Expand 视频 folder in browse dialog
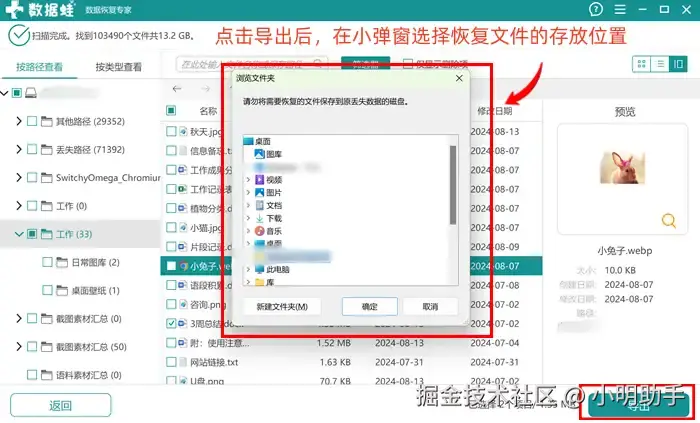 [x=248, y=179]
